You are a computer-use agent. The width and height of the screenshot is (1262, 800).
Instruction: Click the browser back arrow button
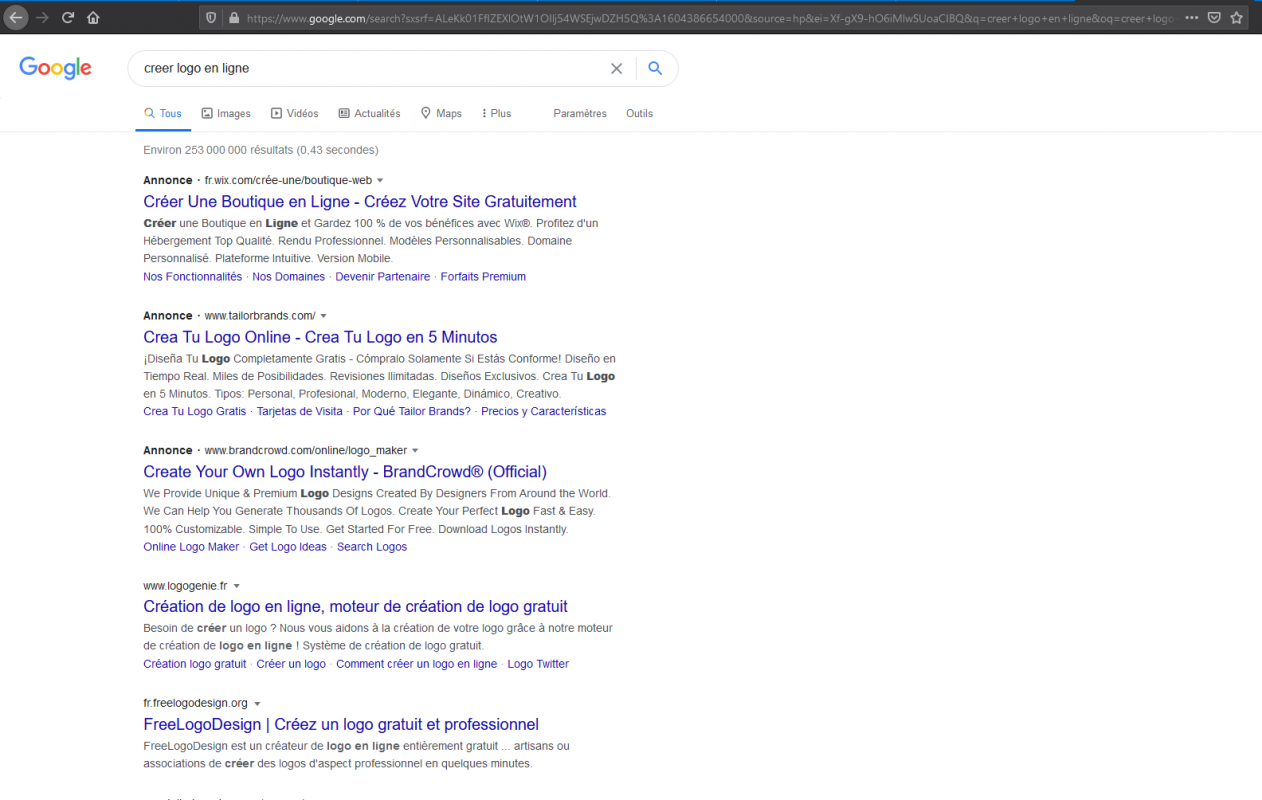[x=16, y=17]
